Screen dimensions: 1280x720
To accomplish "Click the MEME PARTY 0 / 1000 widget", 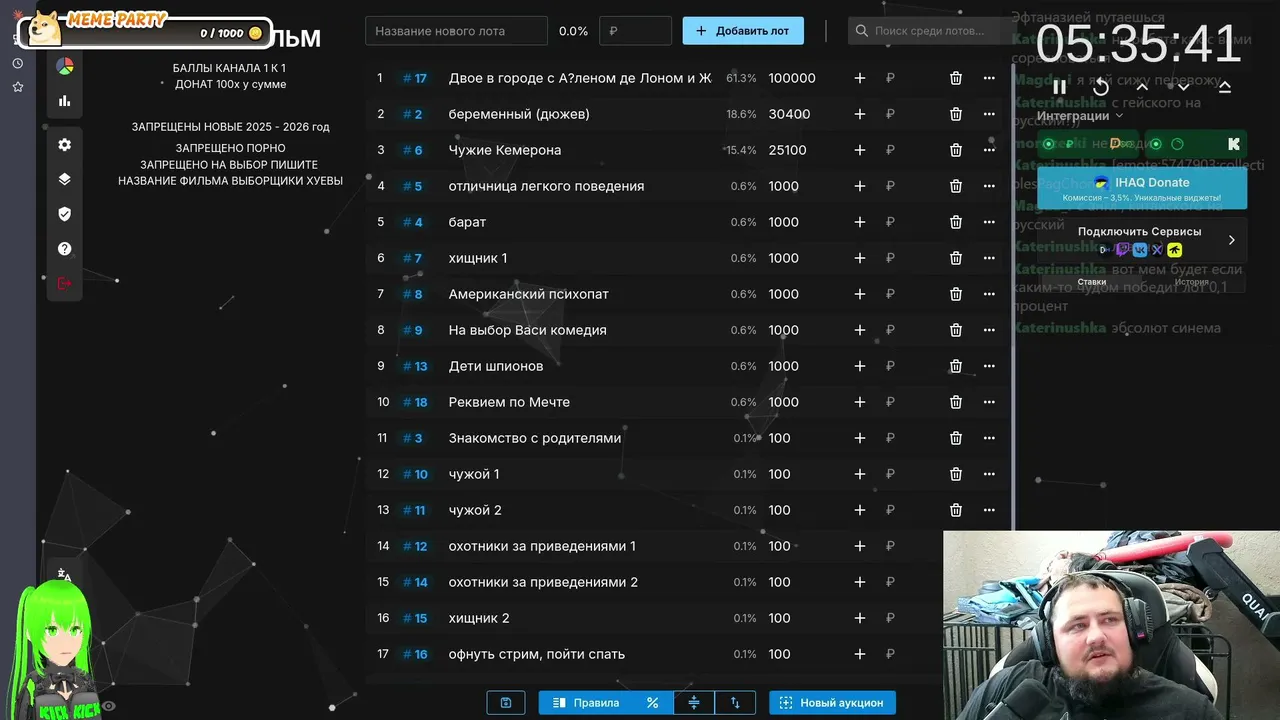I will (x=146, y=30).
